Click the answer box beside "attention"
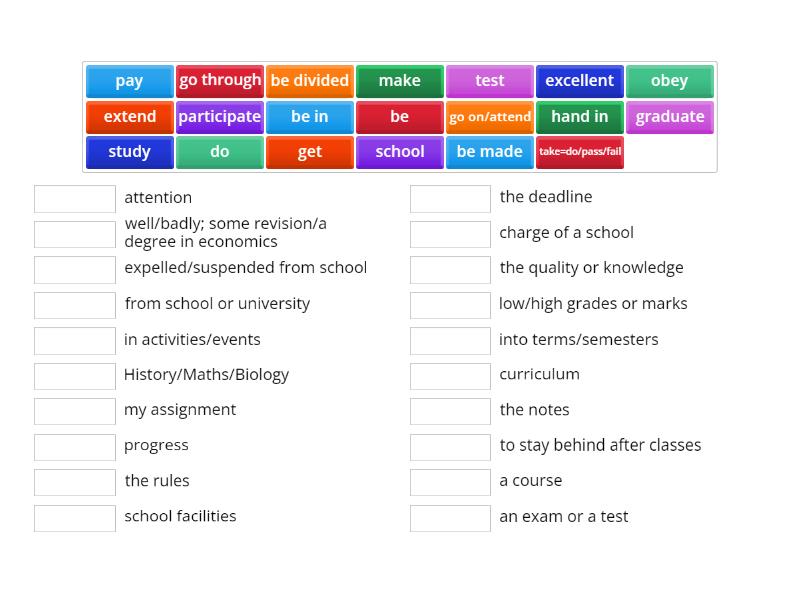Viewport: 800px width, 600px height. click(x=74, y=198)
